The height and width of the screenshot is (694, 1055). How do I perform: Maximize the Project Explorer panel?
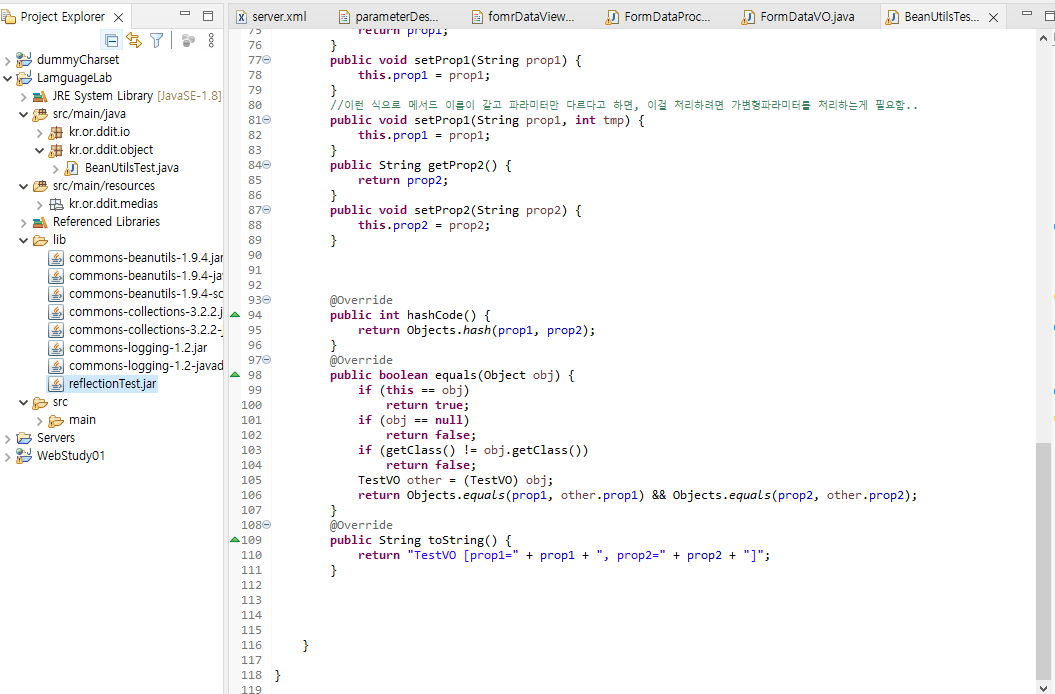tap(208, 15)
